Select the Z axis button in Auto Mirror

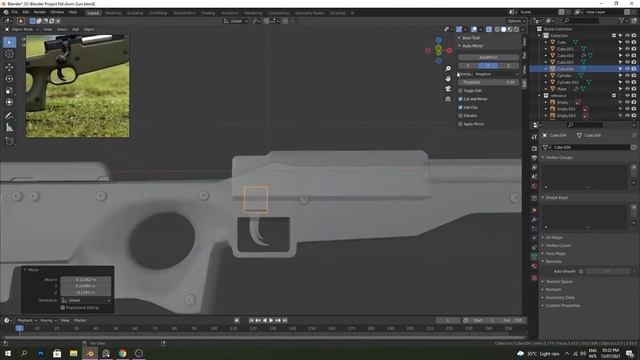coord(509,65)
